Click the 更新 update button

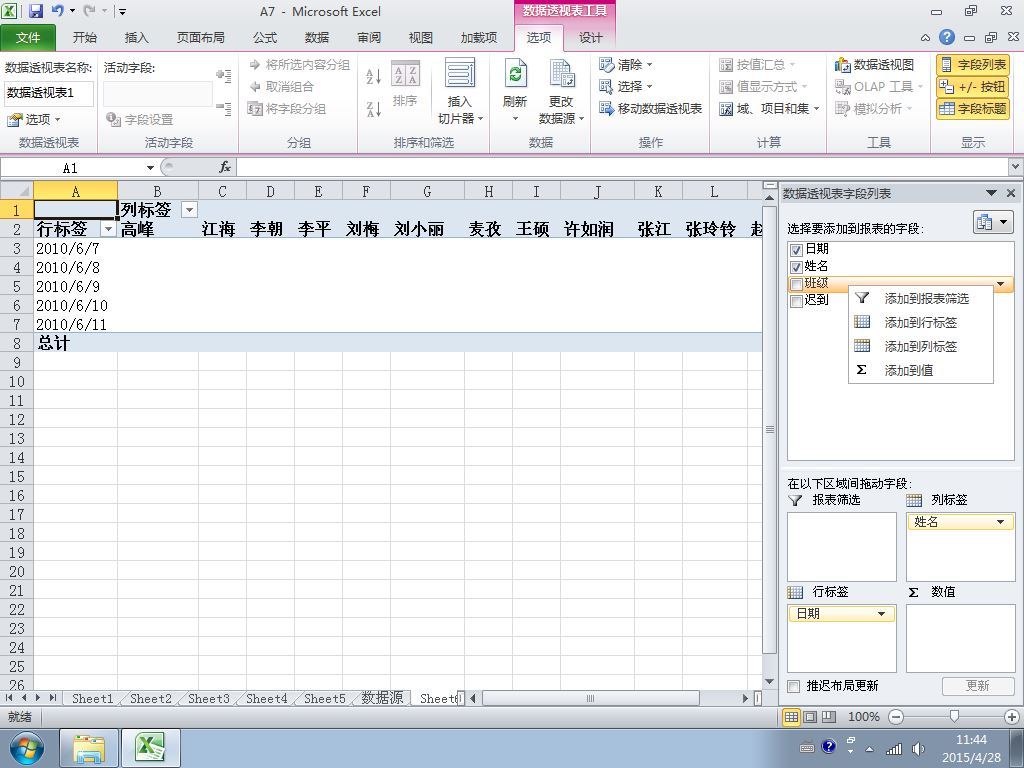(978, 686)
